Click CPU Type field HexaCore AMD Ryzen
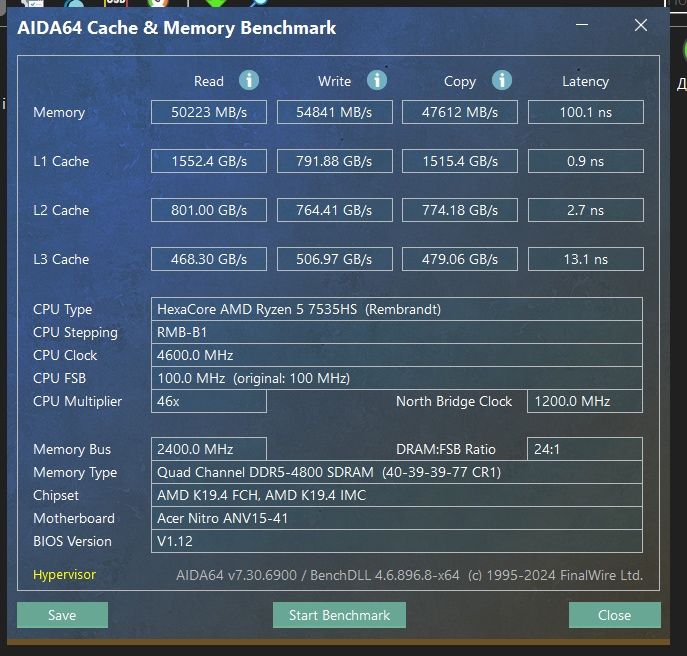Image resolution: width=687 pixels, height=656 pixels. pyautogui.click(x=397, y=309)
